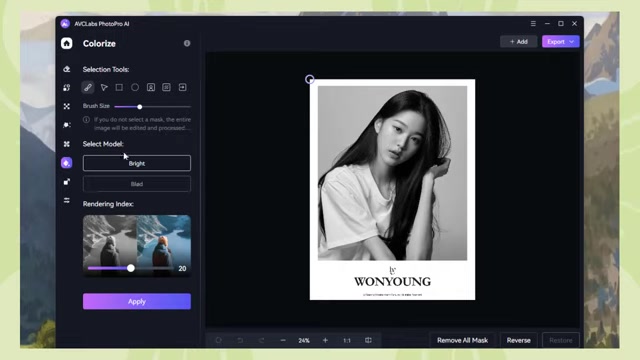The height and width of the screenshot is (360, 640).
Task: Zoom in with the plus icon
Action: point(325,340)
